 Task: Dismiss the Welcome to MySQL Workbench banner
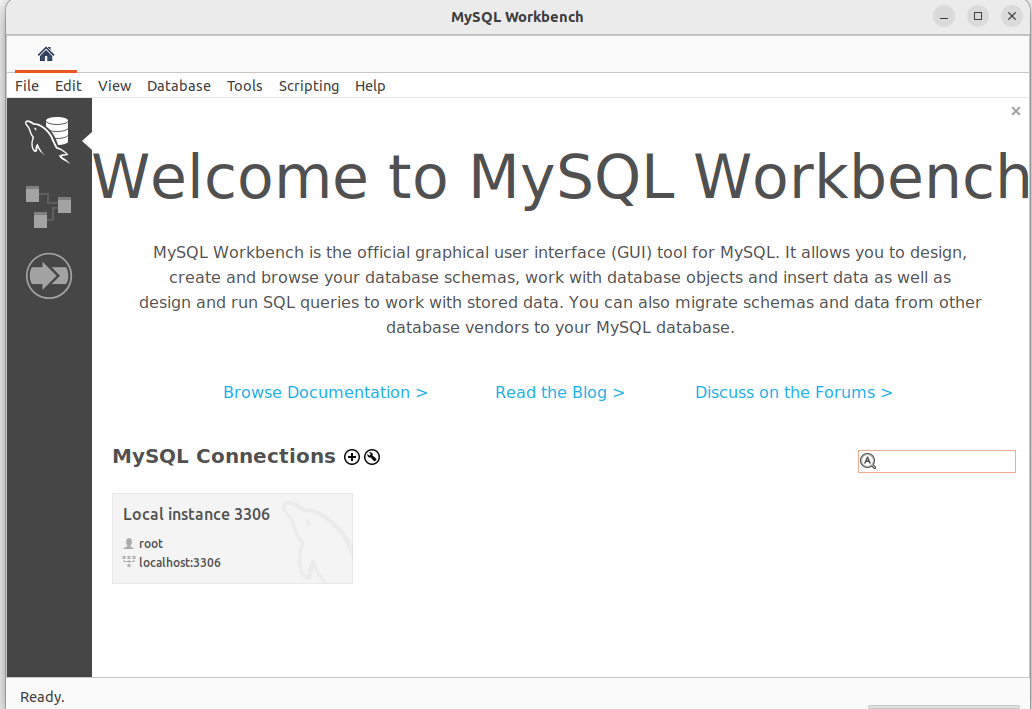1015,111
